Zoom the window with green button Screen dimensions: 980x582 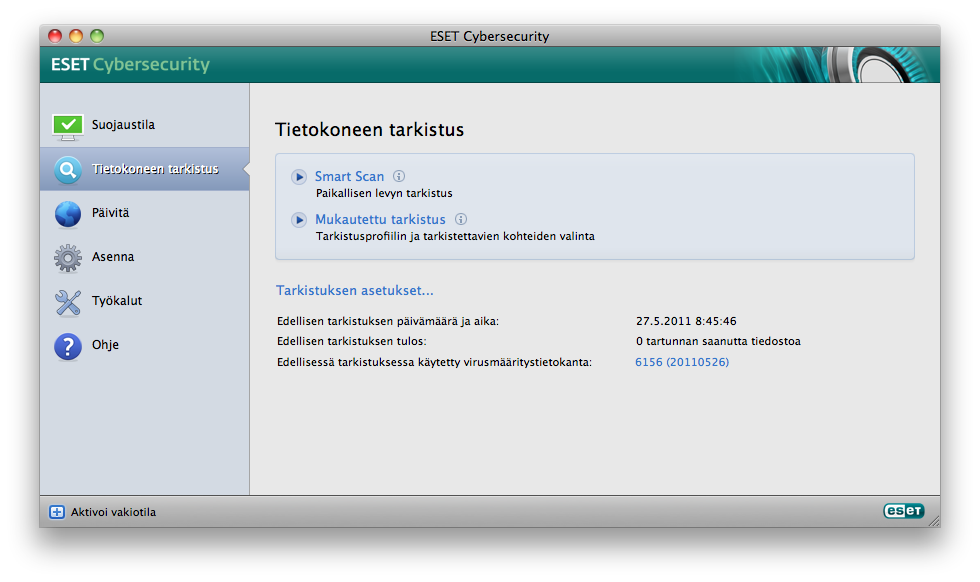click(97, 36)
